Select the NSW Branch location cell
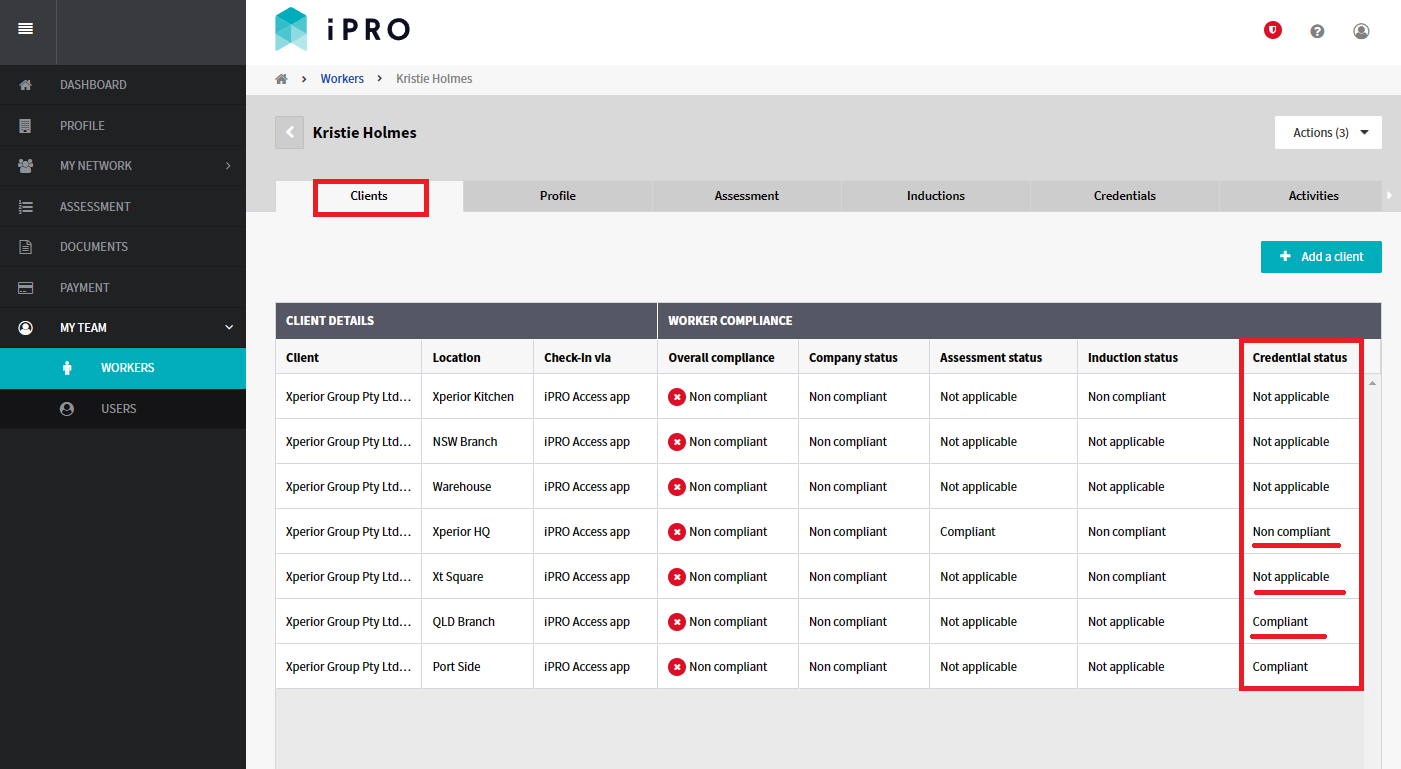Screen dimensions: 1401x769 coord(478,442)
